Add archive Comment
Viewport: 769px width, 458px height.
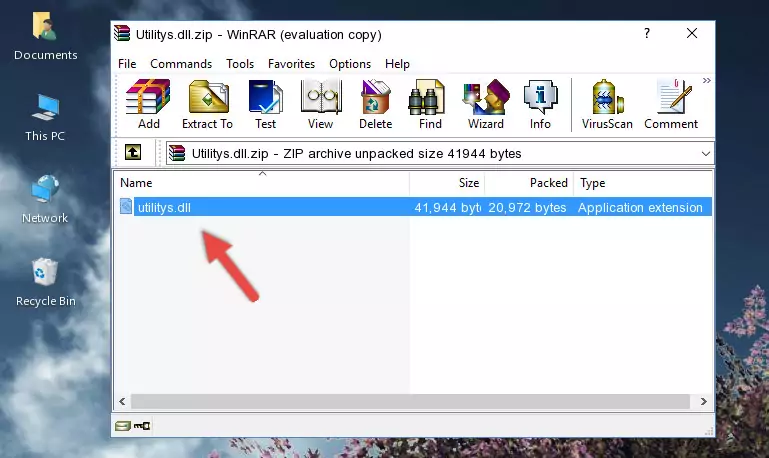pos(671,104)
